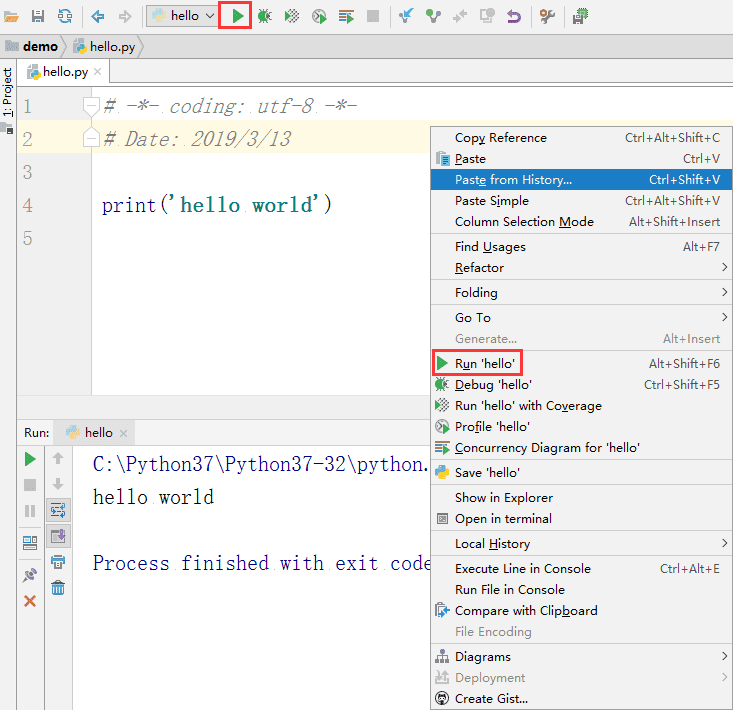
Task: Toggle soft-wrap in Run console
Action: tap(58, 510)
